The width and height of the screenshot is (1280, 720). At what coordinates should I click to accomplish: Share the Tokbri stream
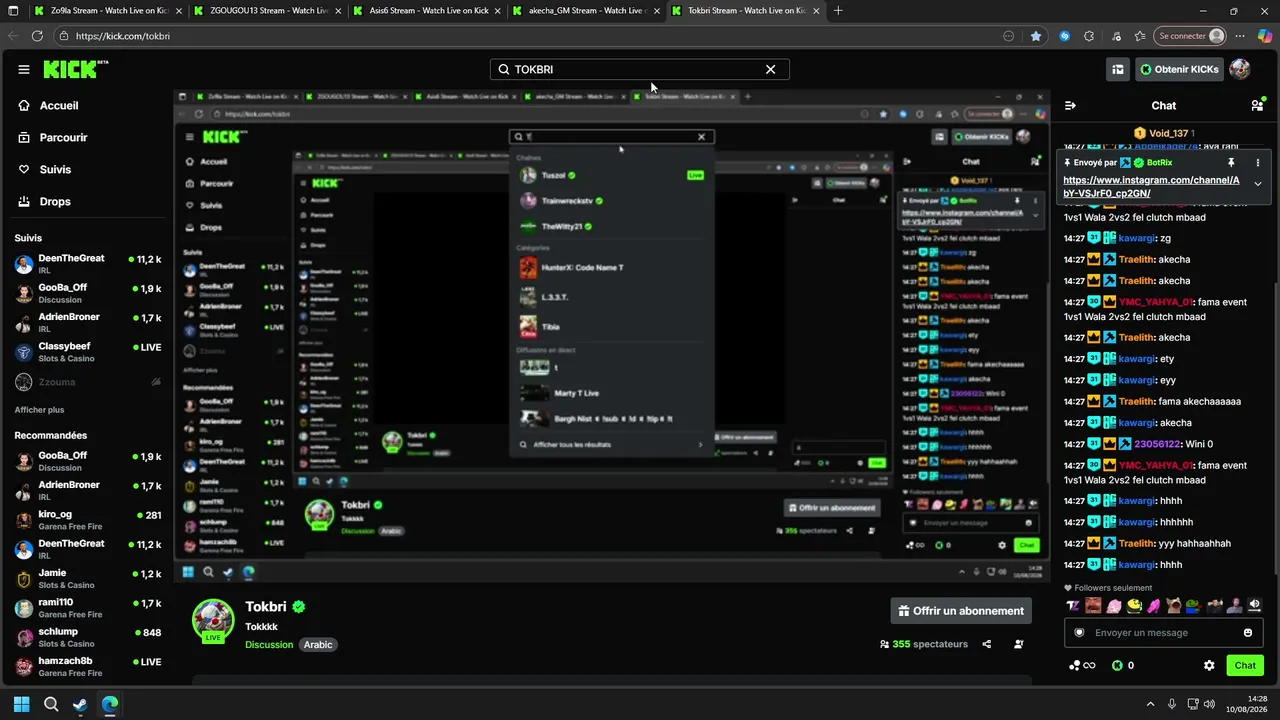[987, 645]
